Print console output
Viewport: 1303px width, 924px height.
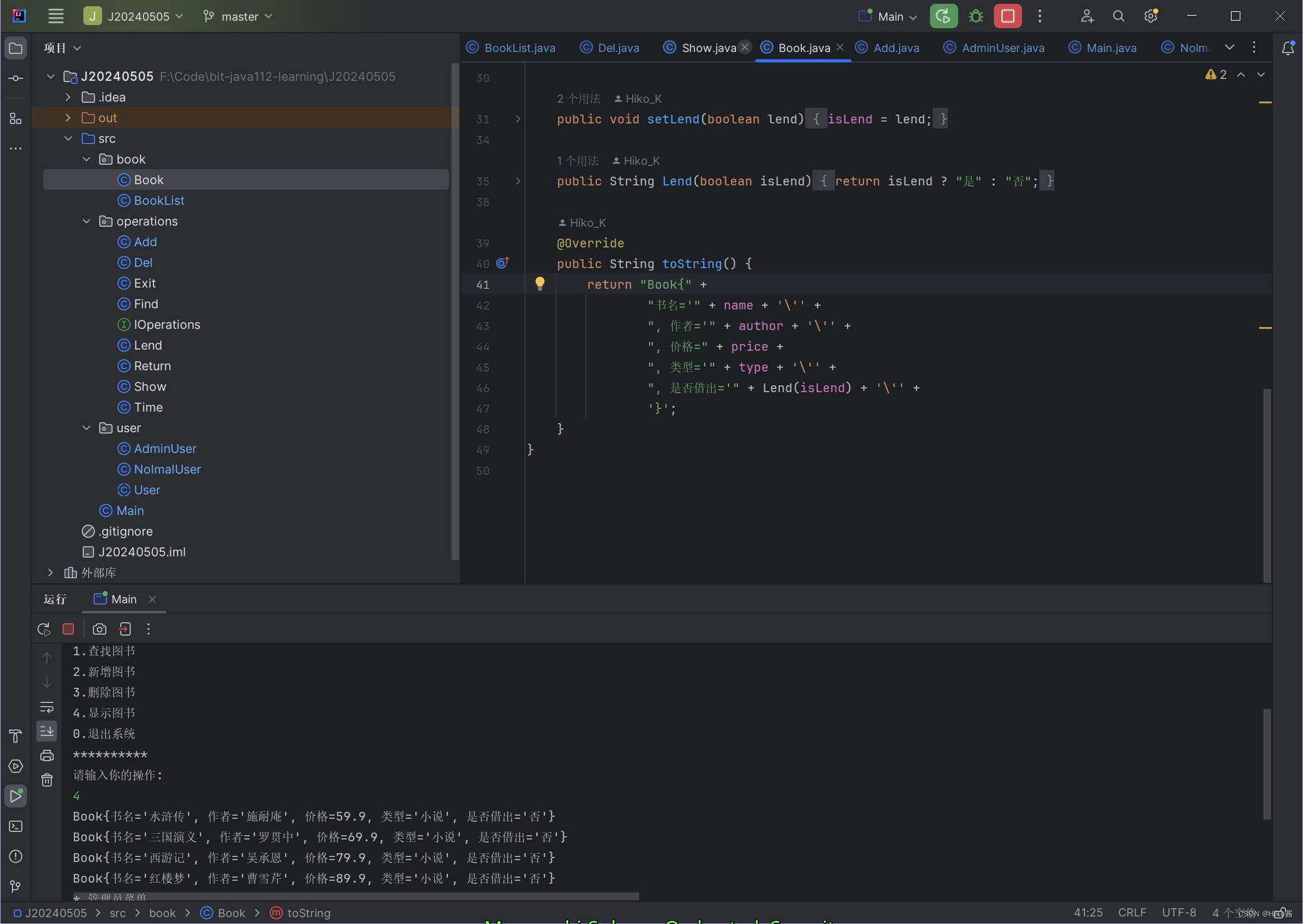click(x=47, y=755)
